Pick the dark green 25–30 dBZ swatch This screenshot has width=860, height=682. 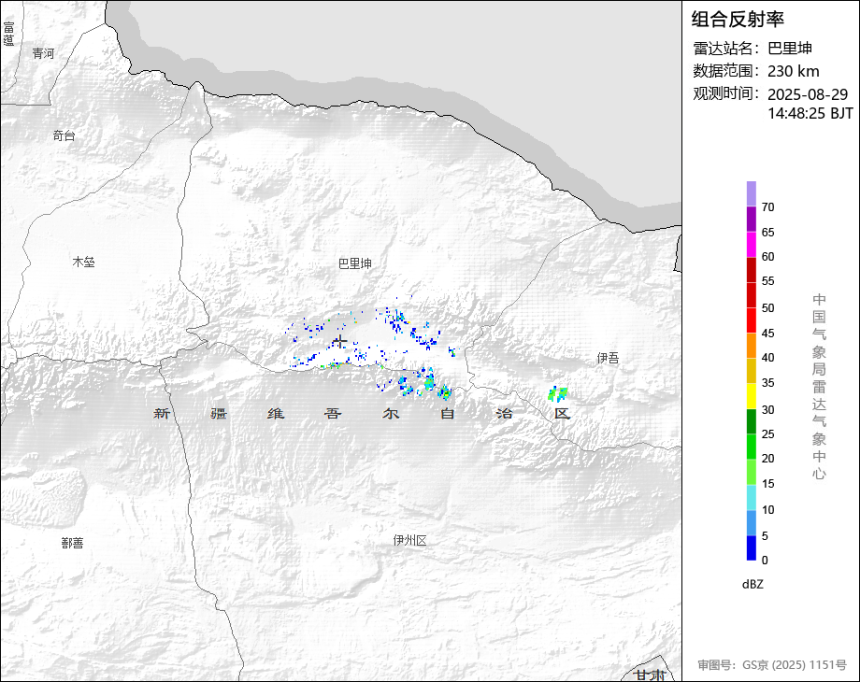tap(751, 421)
